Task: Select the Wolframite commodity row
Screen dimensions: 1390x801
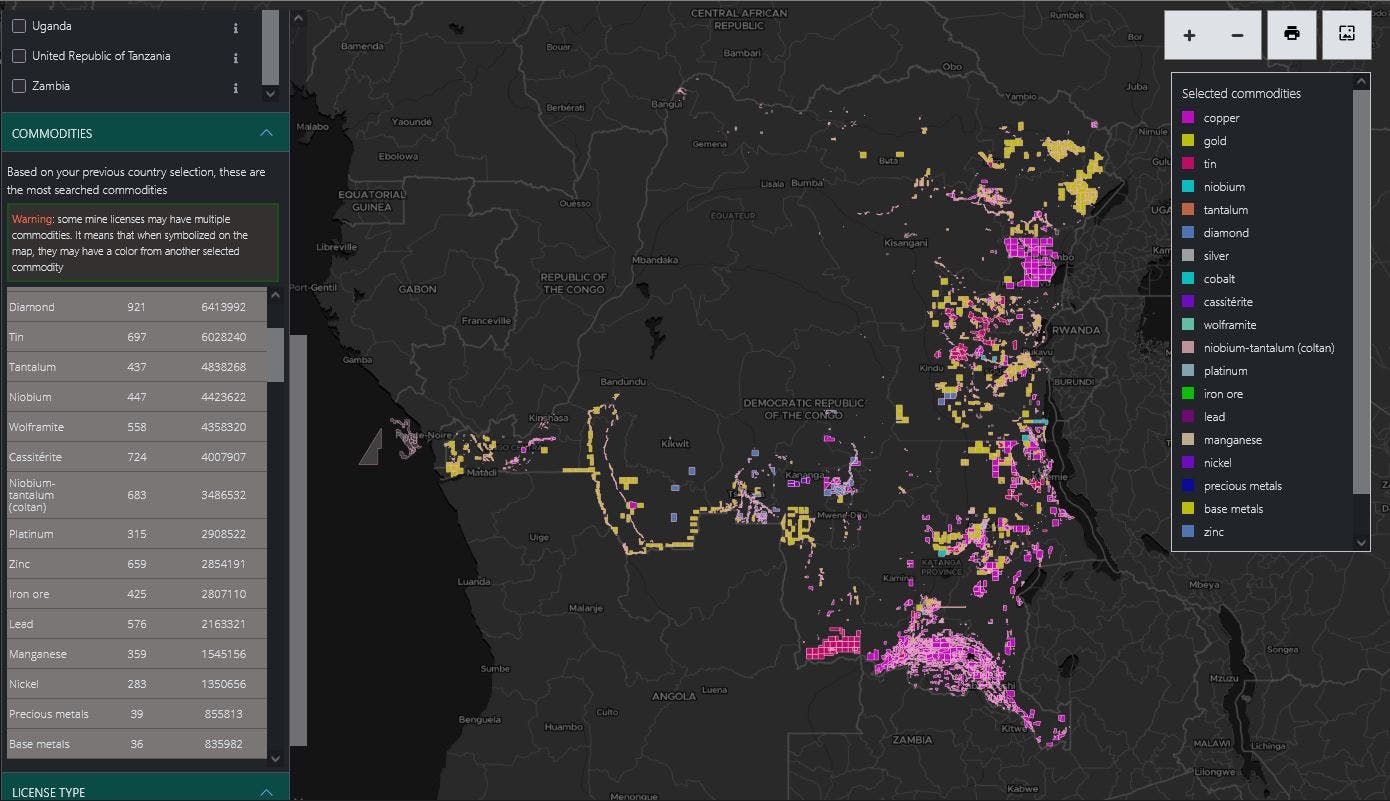Action: coord(136,427)
